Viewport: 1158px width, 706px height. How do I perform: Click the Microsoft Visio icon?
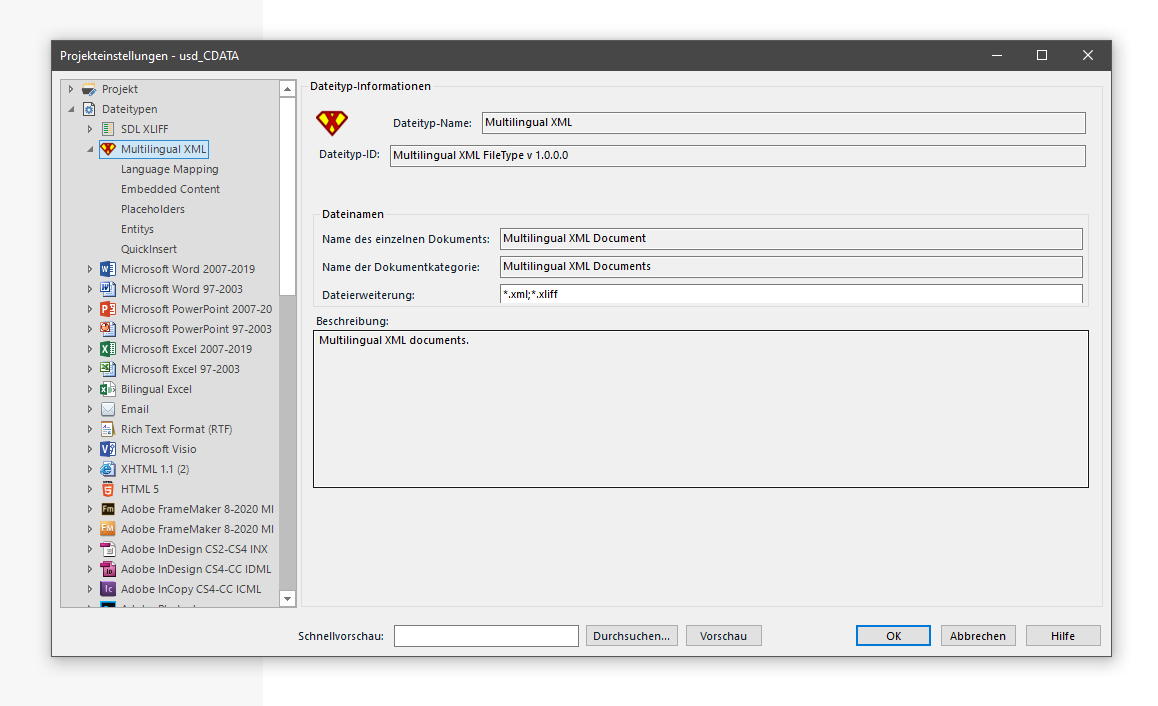point(108,449)
